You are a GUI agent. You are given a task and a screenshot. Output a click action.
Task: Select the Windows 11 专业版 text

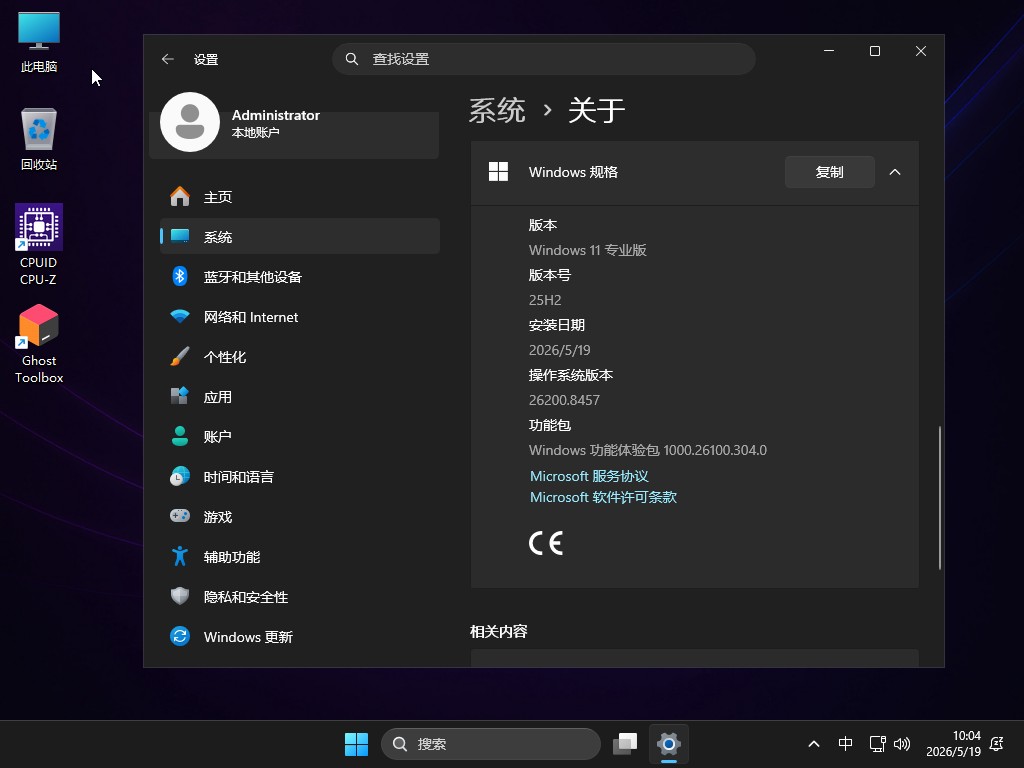tap(587, 250)
